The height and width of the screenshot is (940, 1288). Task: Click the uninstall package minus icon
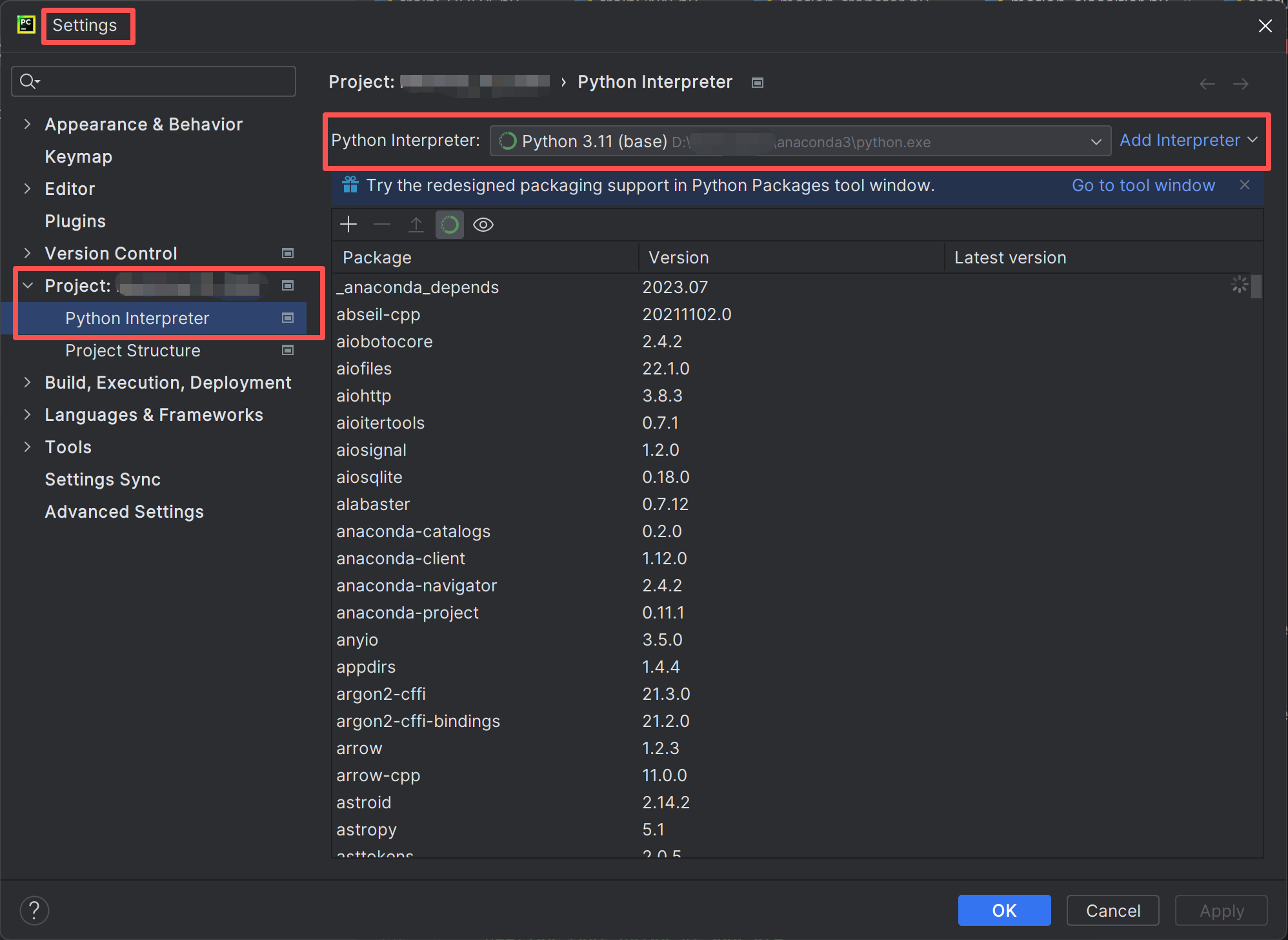click(x=382, y=225)
